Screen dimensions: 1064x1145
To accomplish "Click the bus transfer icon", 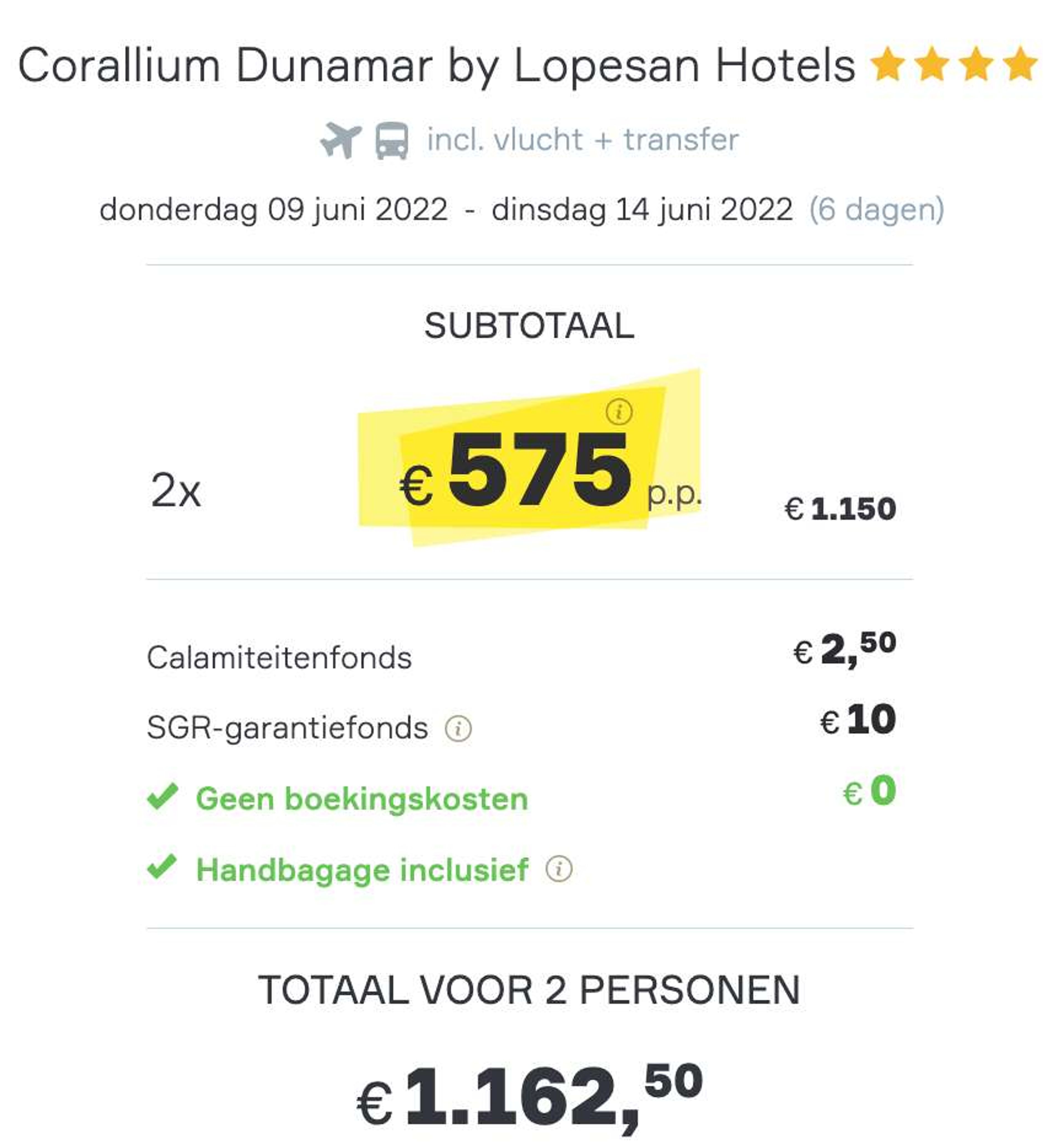I will coord(392,140).
